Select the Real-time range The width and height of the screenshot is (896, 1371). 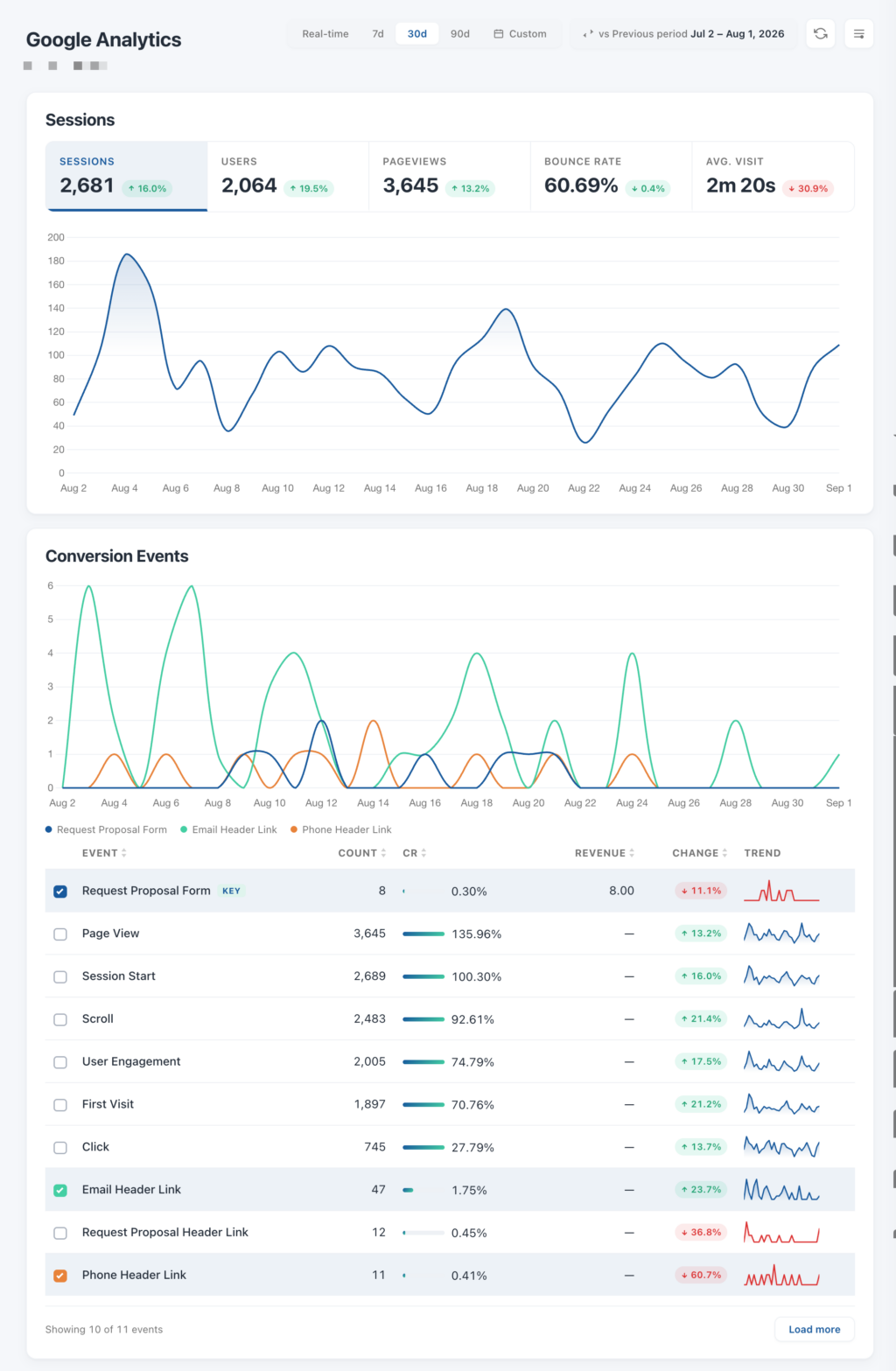tap(325, 34)
